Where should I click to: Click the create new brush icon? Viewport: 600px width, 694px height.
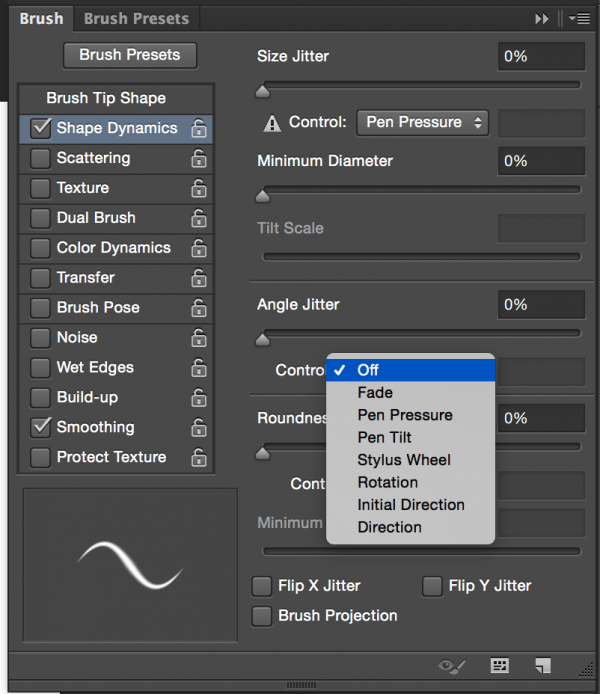point(543,665)
